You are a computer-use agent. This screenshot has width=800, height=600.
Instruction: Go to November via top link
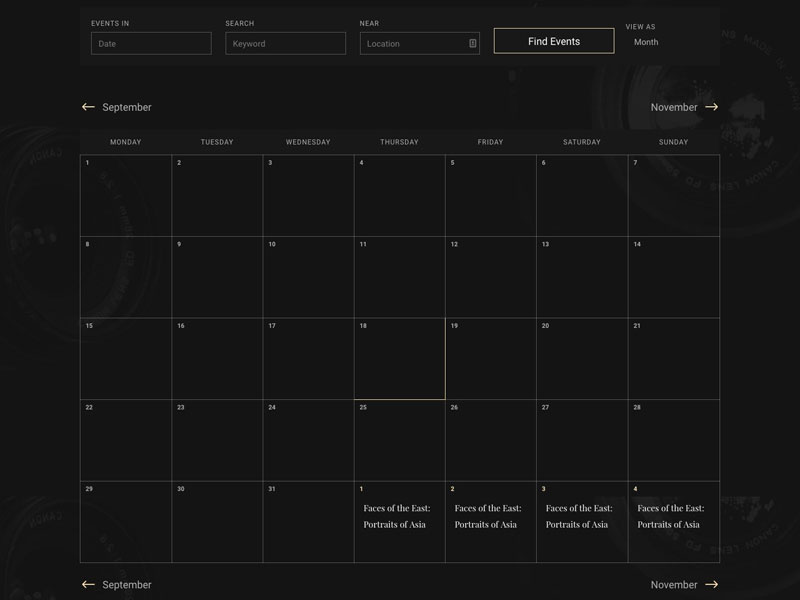673,107
